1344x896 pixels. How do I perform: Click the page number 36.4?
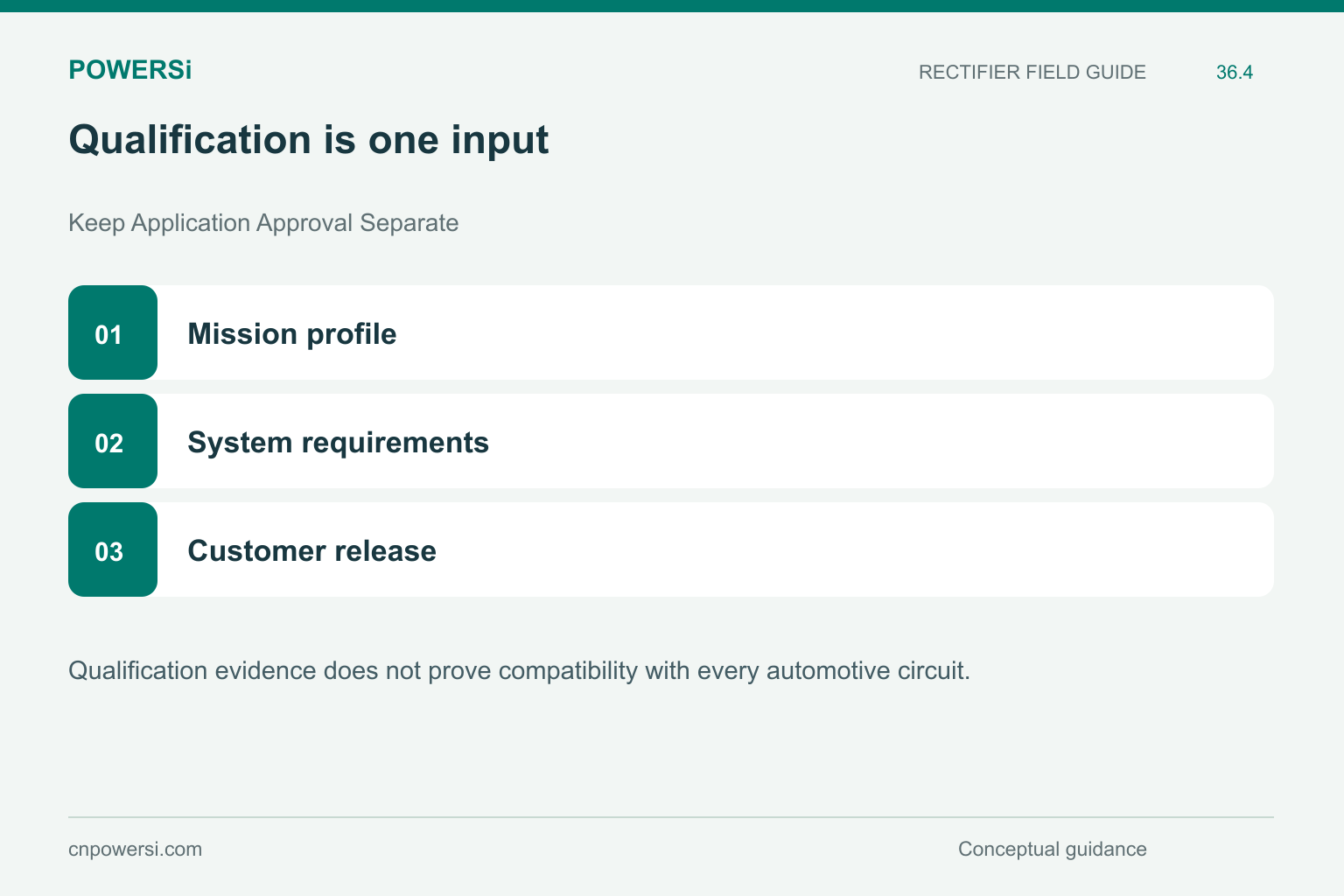click(x=1234, y=73)
